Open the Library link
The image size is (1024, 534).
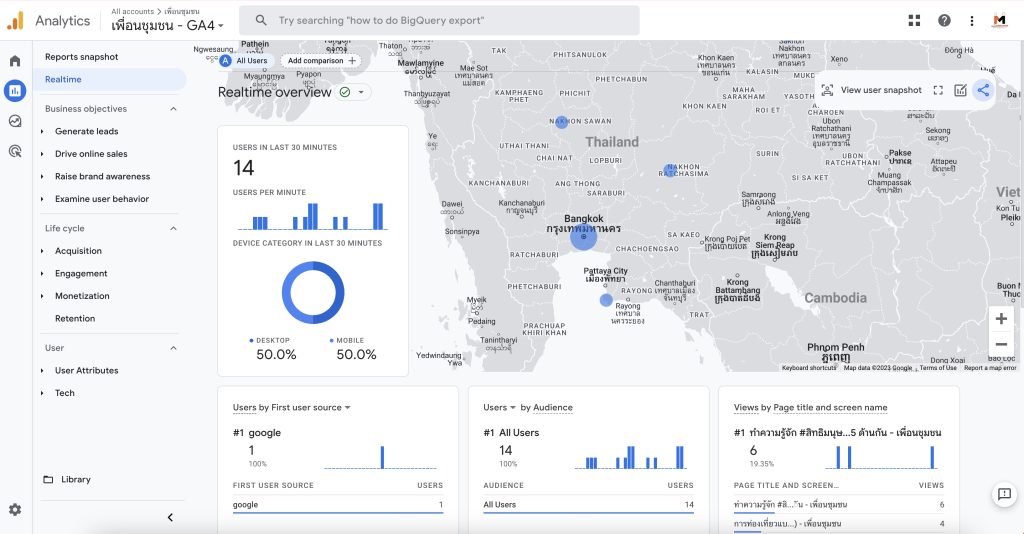(76, 479)
